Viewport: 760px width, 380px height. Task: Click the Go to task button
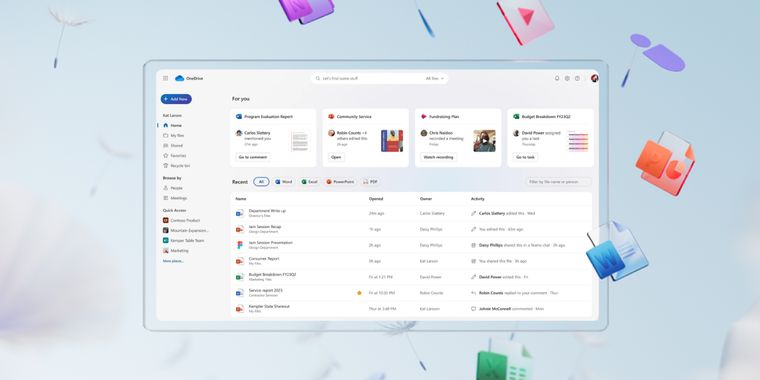click(525, 157)
